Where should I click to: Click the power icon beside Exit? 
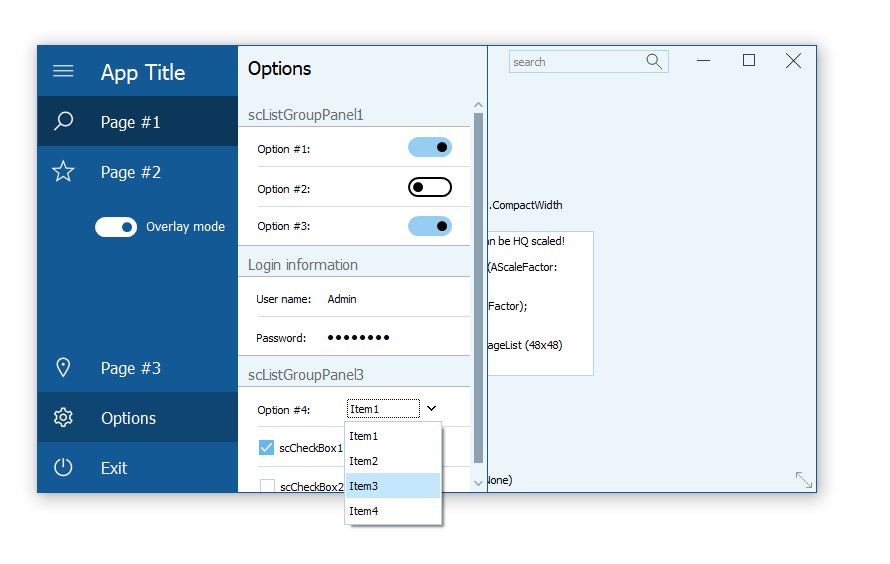[63, 468]
